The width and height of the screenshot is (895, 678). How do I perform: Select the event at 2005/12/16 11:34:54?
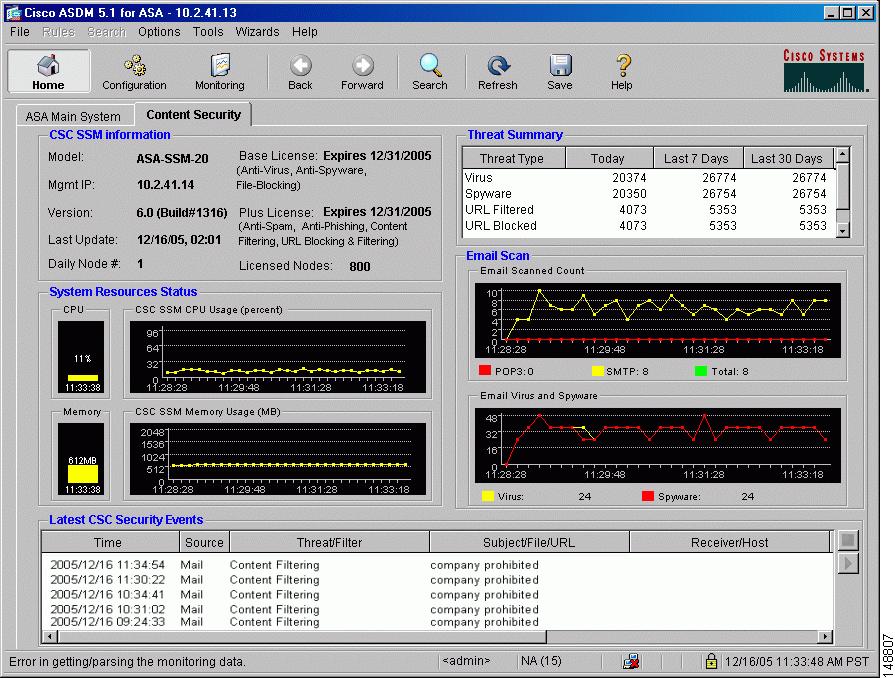[437, 565]
